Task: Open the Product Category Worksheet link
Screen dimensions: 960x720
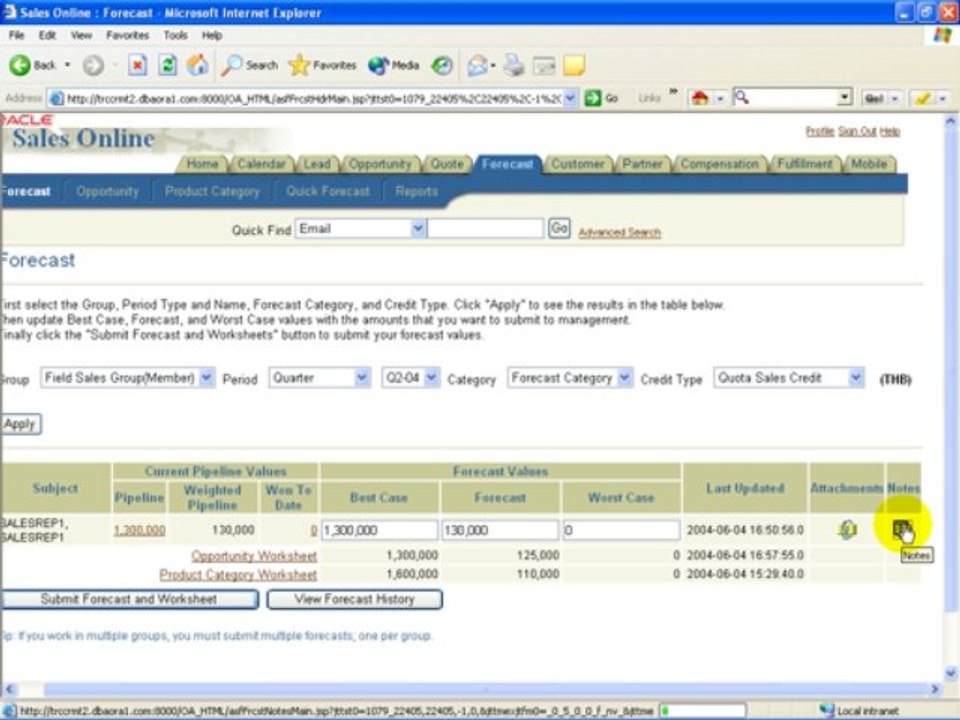Action: click(238, 575)
